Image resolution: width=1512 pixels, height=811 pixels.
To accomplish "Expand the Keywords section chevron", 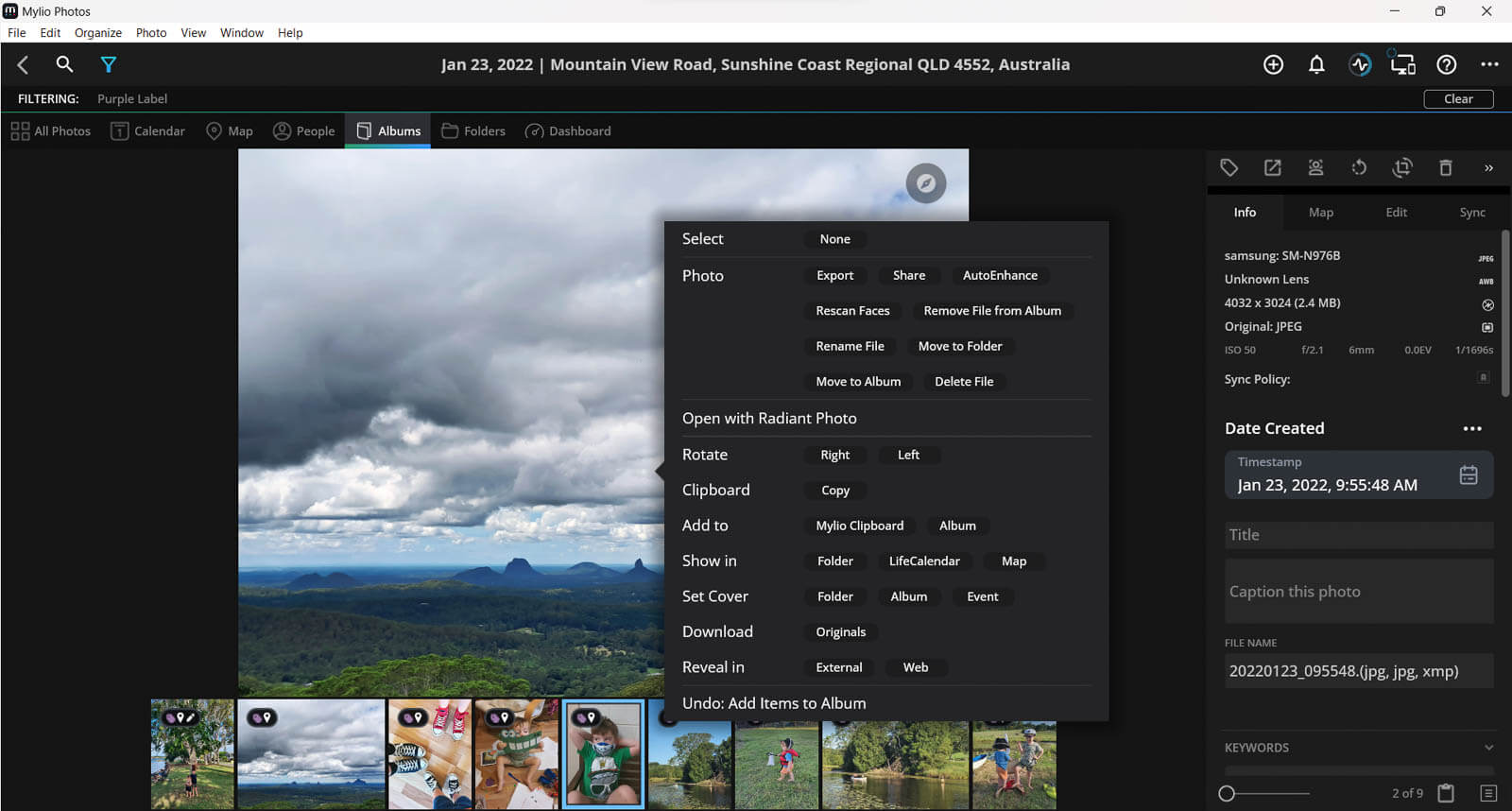I will [1488, 748].
